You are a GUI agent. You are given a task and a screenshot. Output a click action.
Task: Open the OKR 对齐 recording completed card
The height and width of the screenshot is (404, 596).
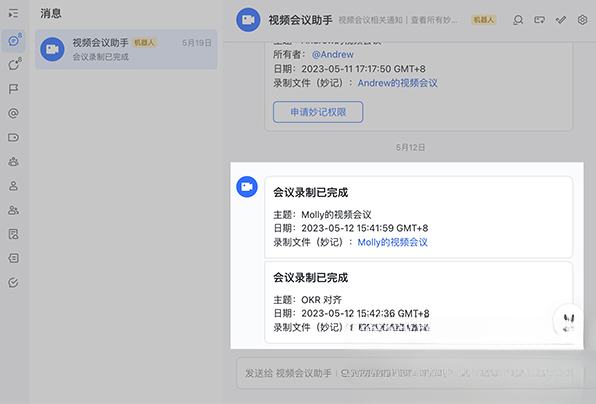[x=418, y=302]
